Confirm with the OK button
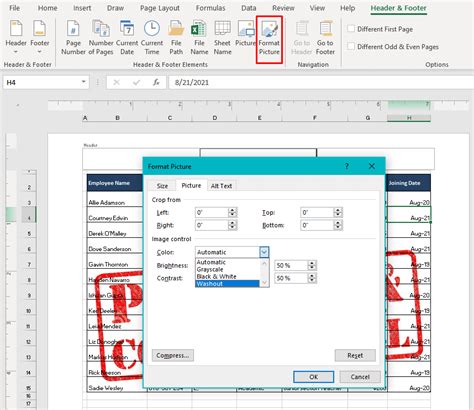The image size is (474, 410). point(313,377)
